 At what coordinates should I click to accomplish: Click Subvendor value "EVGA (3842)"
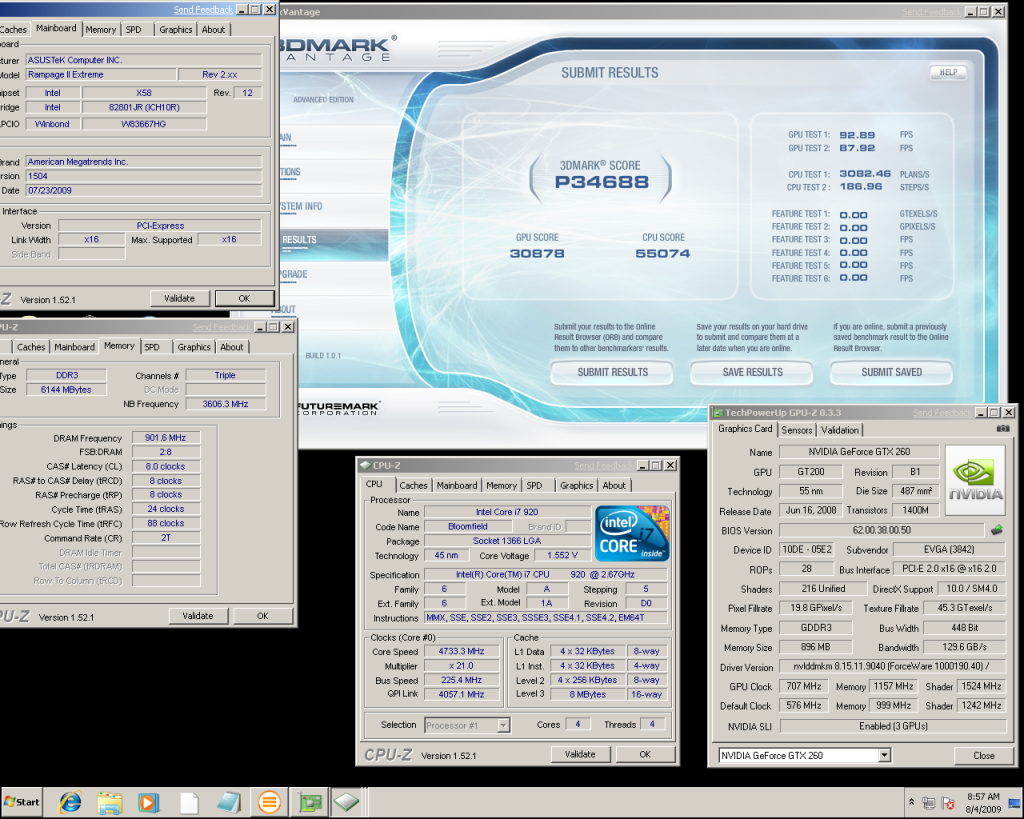pyautogui.click(x=949, y=549)
